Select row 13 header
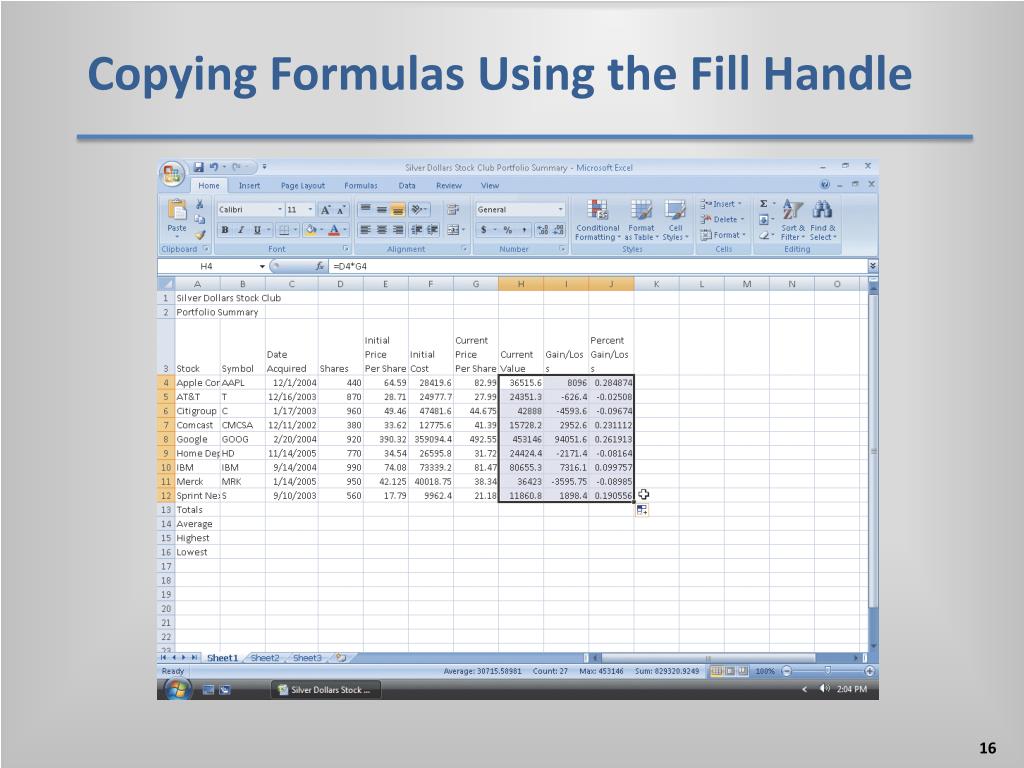The image size is (1024, 768). click(165, 510)
